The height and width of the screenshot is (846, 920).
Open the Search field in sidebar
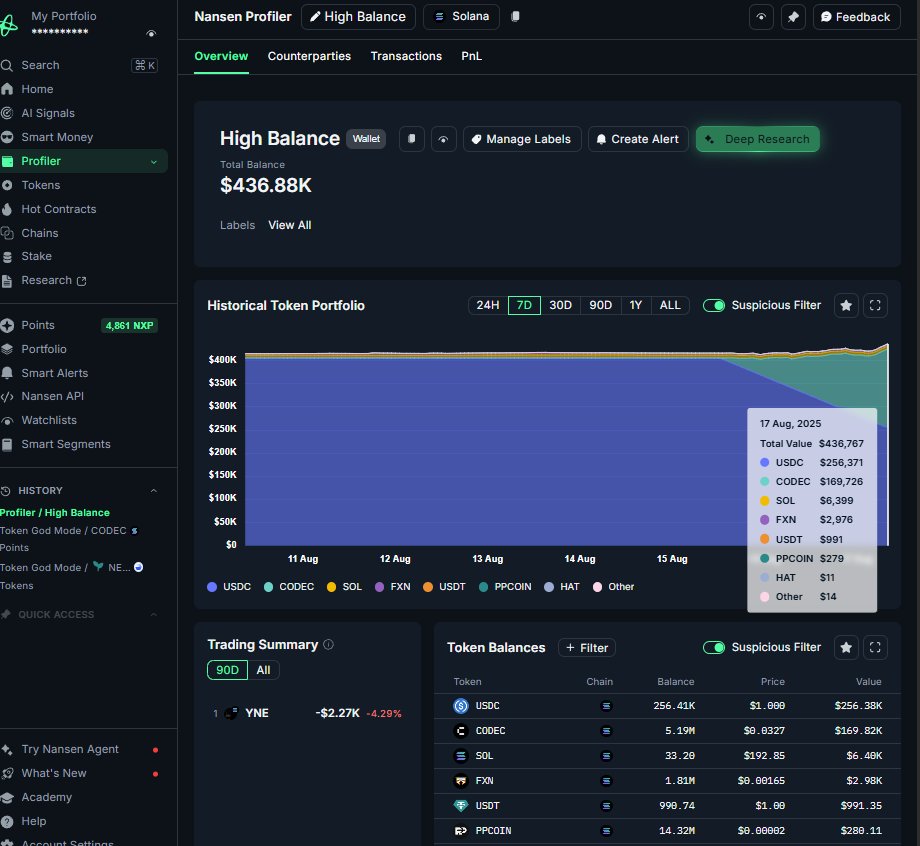tap(79, 65)
